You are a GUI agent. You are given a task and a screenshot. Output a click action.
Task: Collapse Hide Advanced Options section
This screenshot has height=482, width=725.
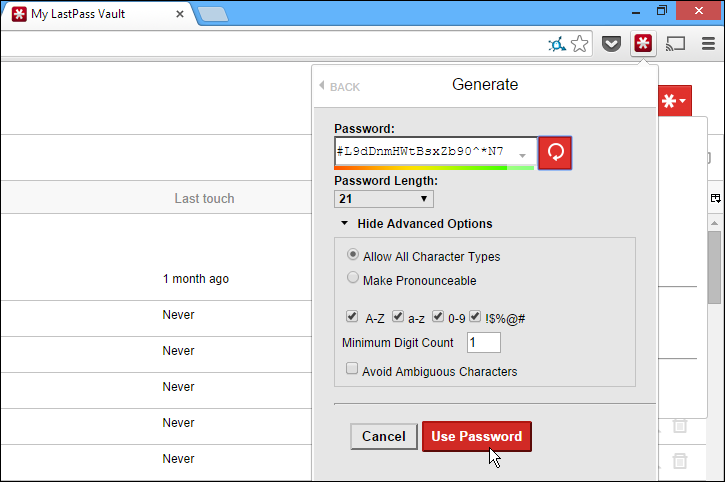[x=416, y=224]
